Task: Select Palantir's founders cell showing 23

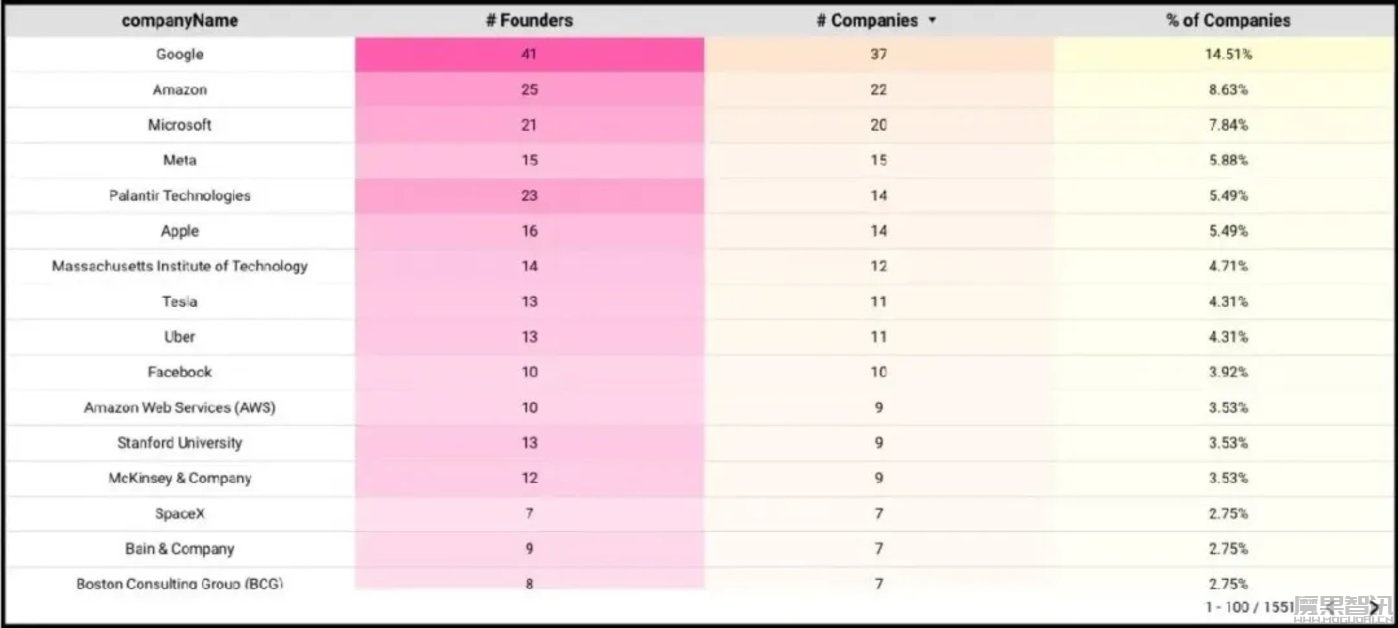Action: [529, 195]
